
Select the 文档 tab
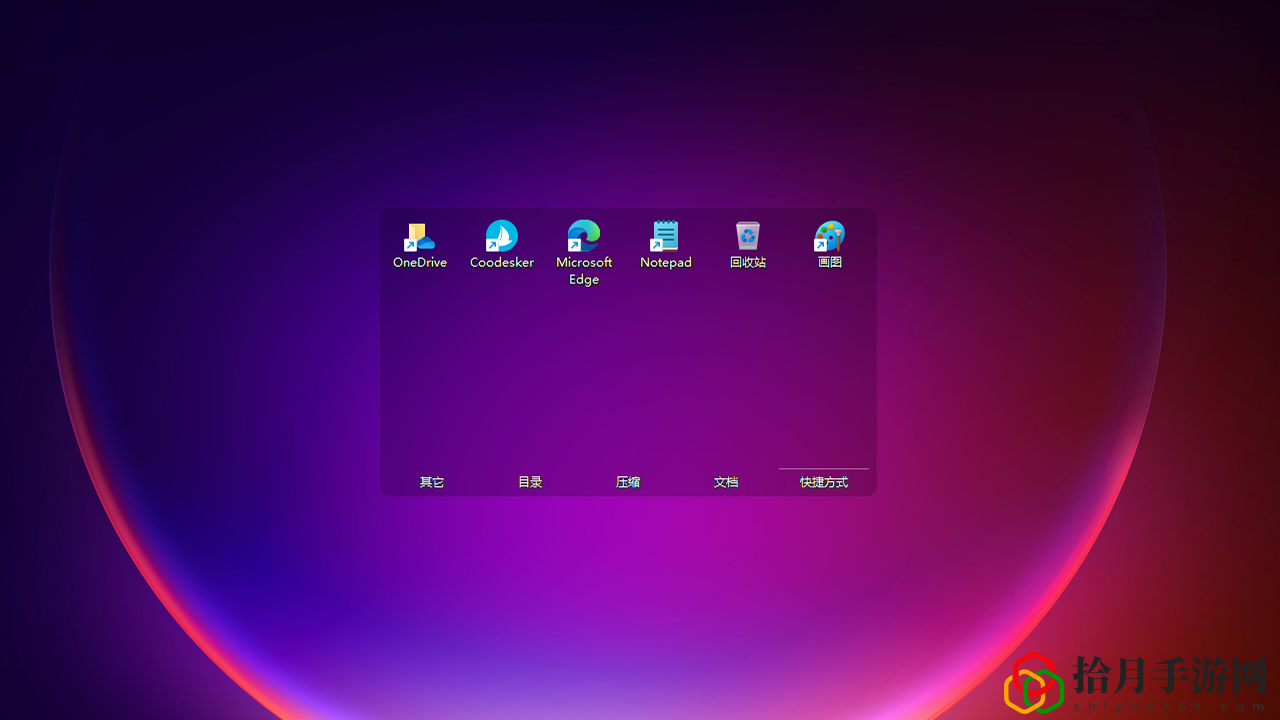click(726, 482)
